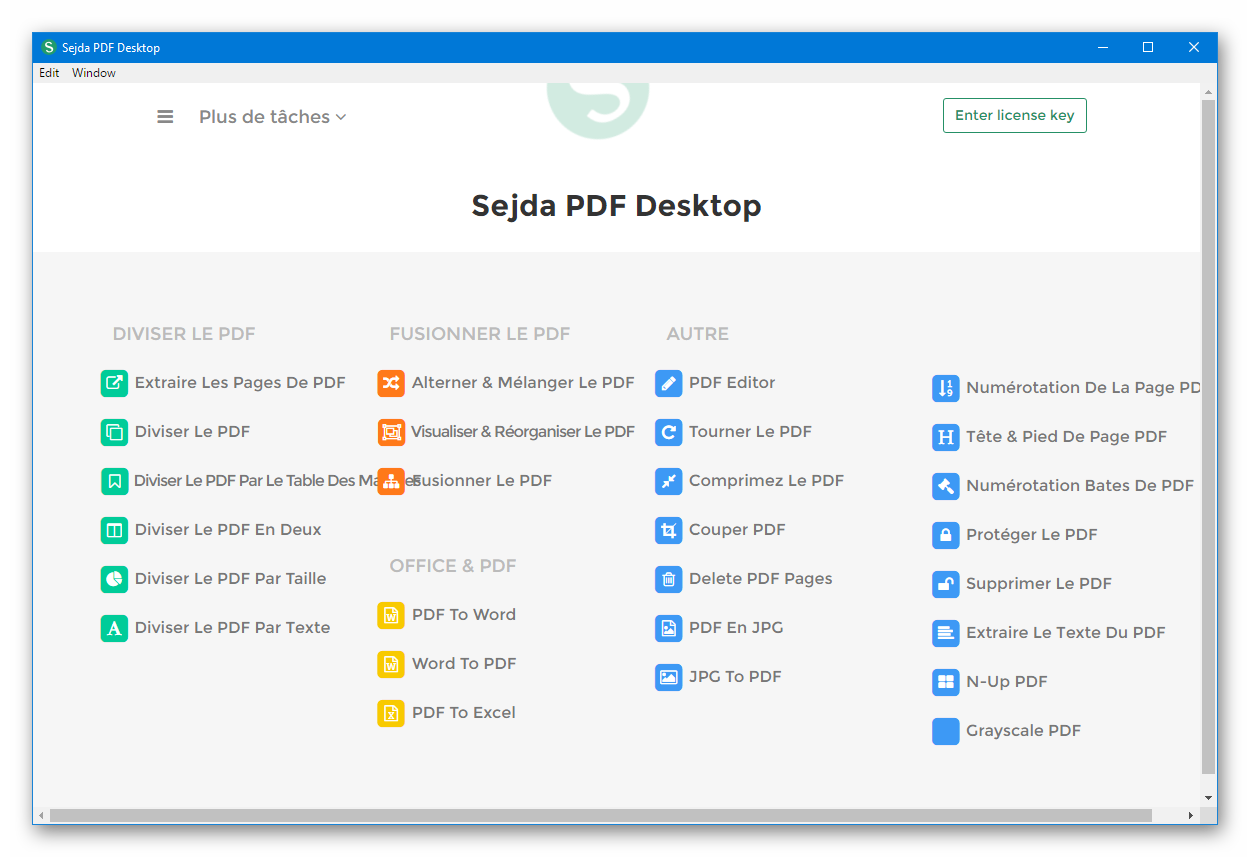1250x857 pixels.
Task: Click the vertical scrollbar up arrow
Action: (1208, 92)
